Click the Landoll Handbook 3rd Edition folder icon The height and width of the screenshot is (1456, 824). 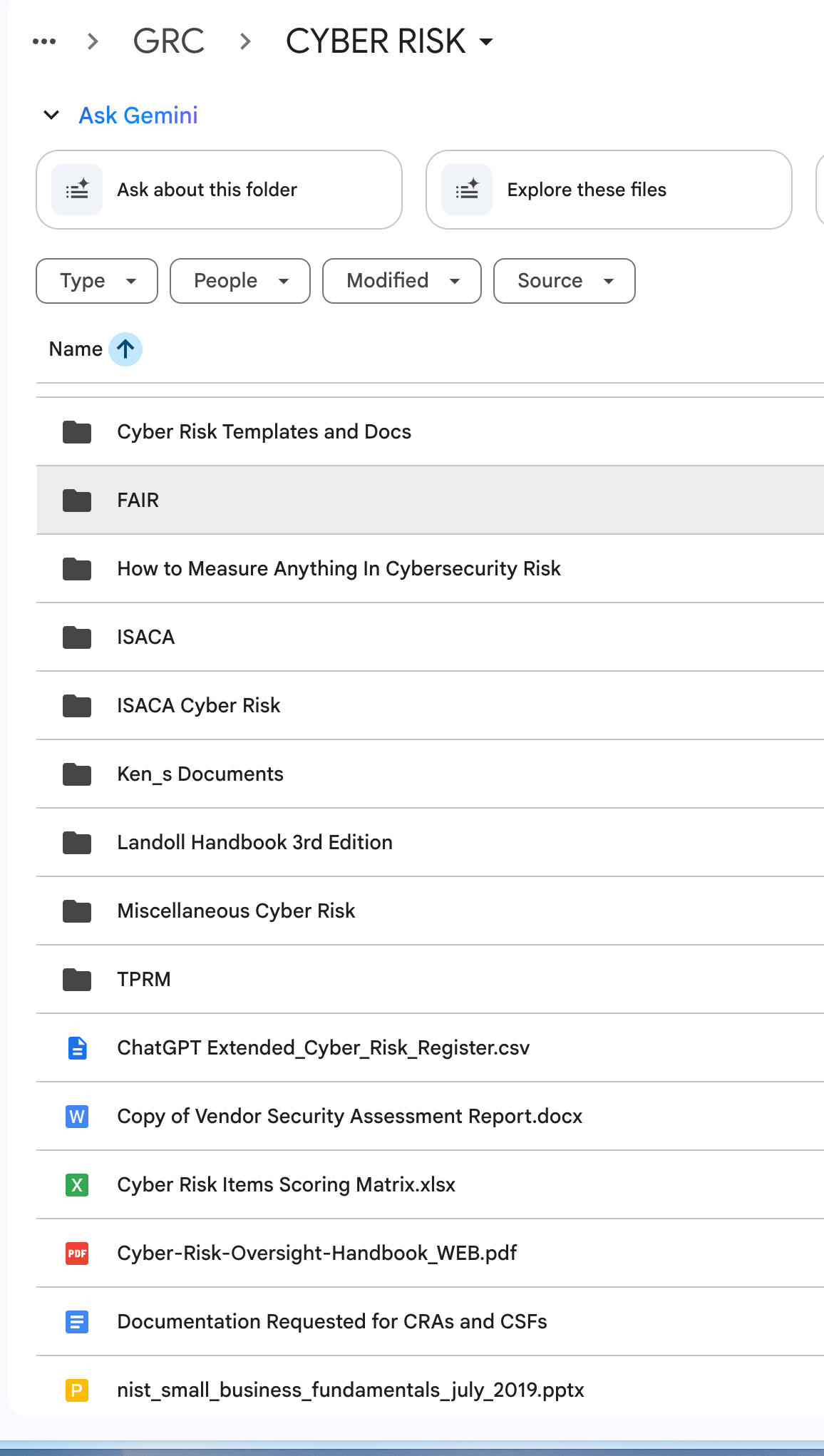(77, 843)
